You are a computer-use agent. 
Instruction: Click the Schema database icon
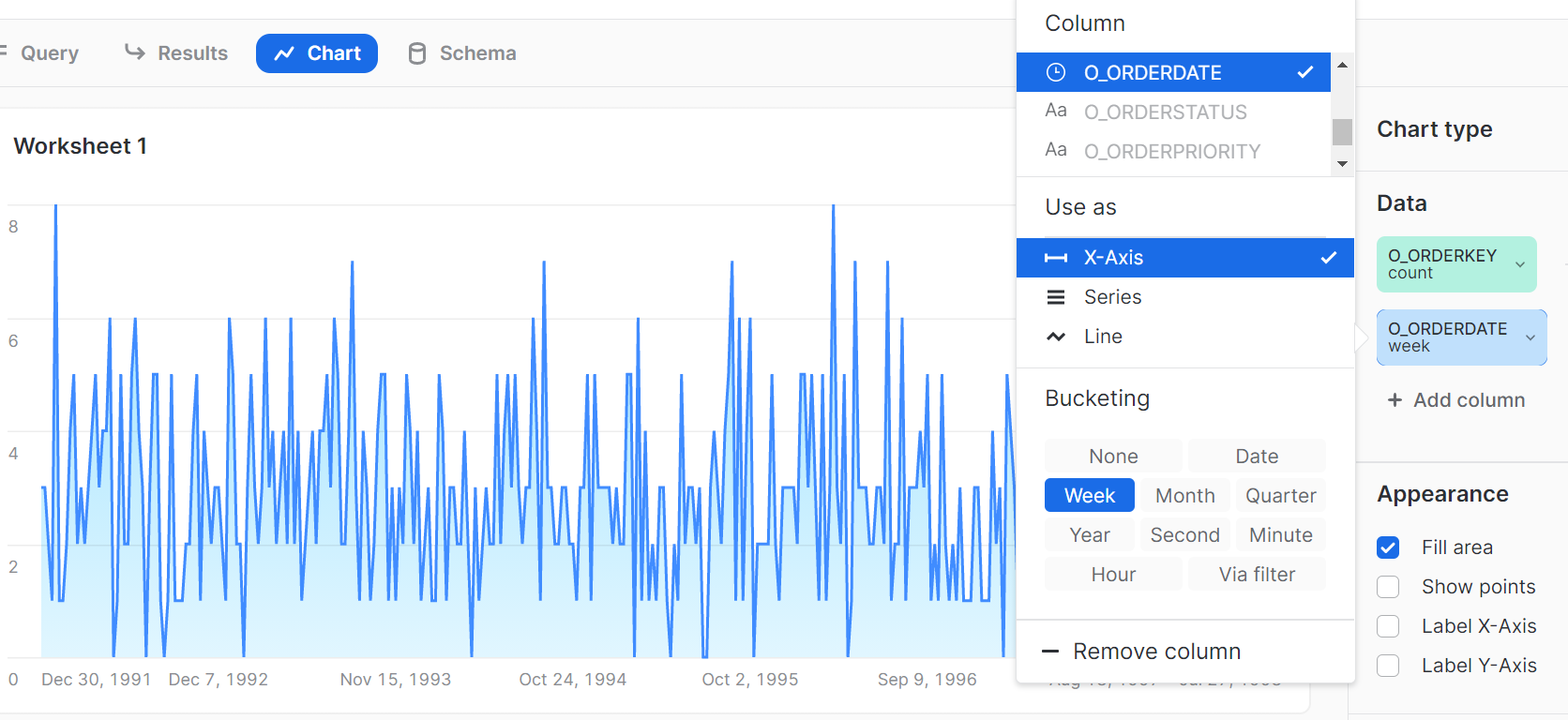[417, 53]
